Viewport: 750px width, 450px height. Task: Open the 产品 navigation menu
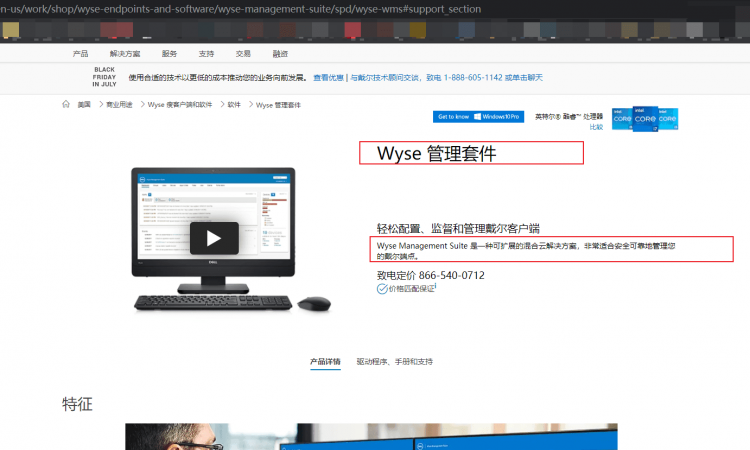coord(80,54)
